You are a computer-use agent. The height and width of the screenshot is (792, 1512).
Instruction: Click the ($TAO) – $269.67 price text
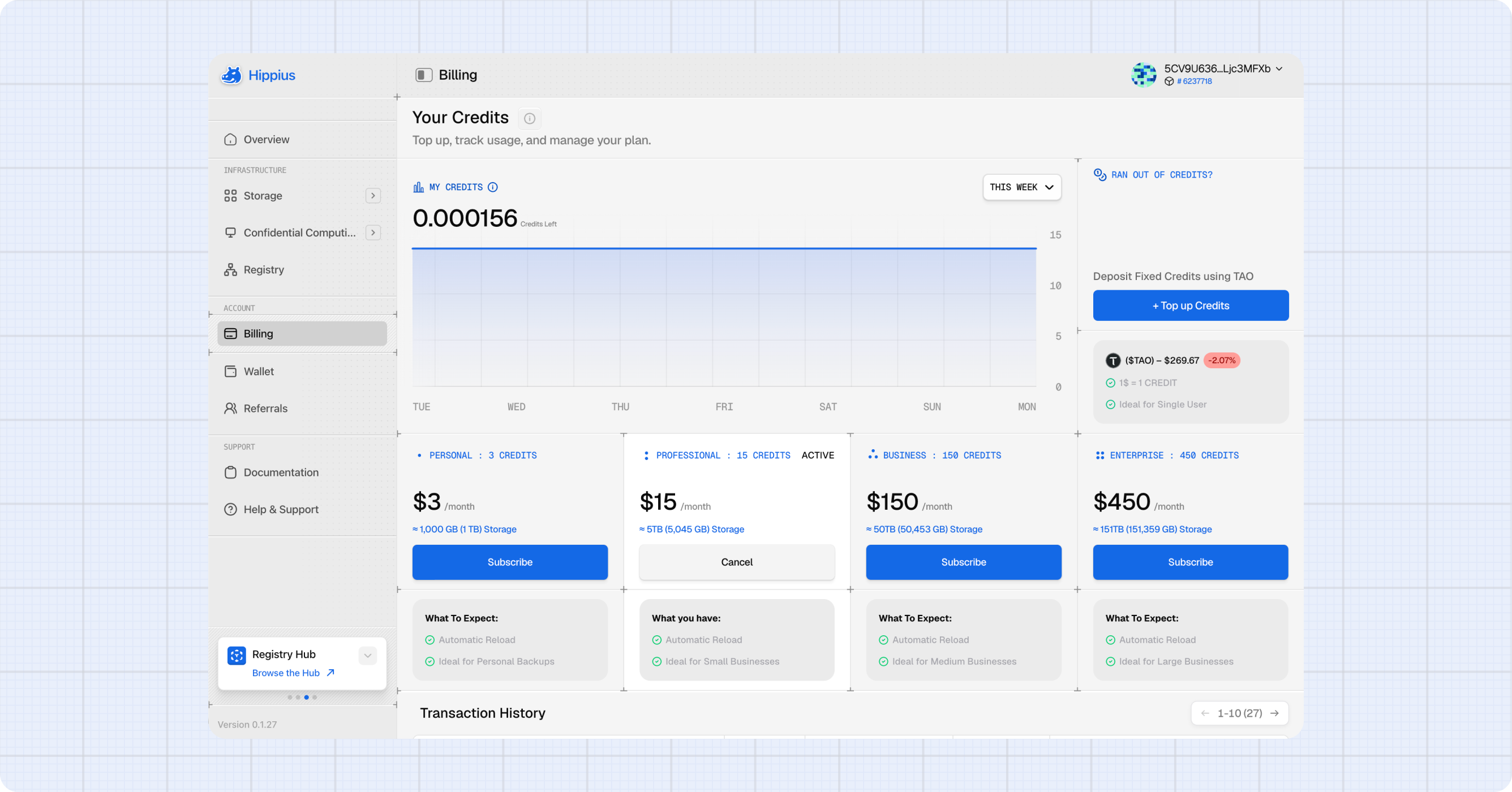pos(1162,360)
